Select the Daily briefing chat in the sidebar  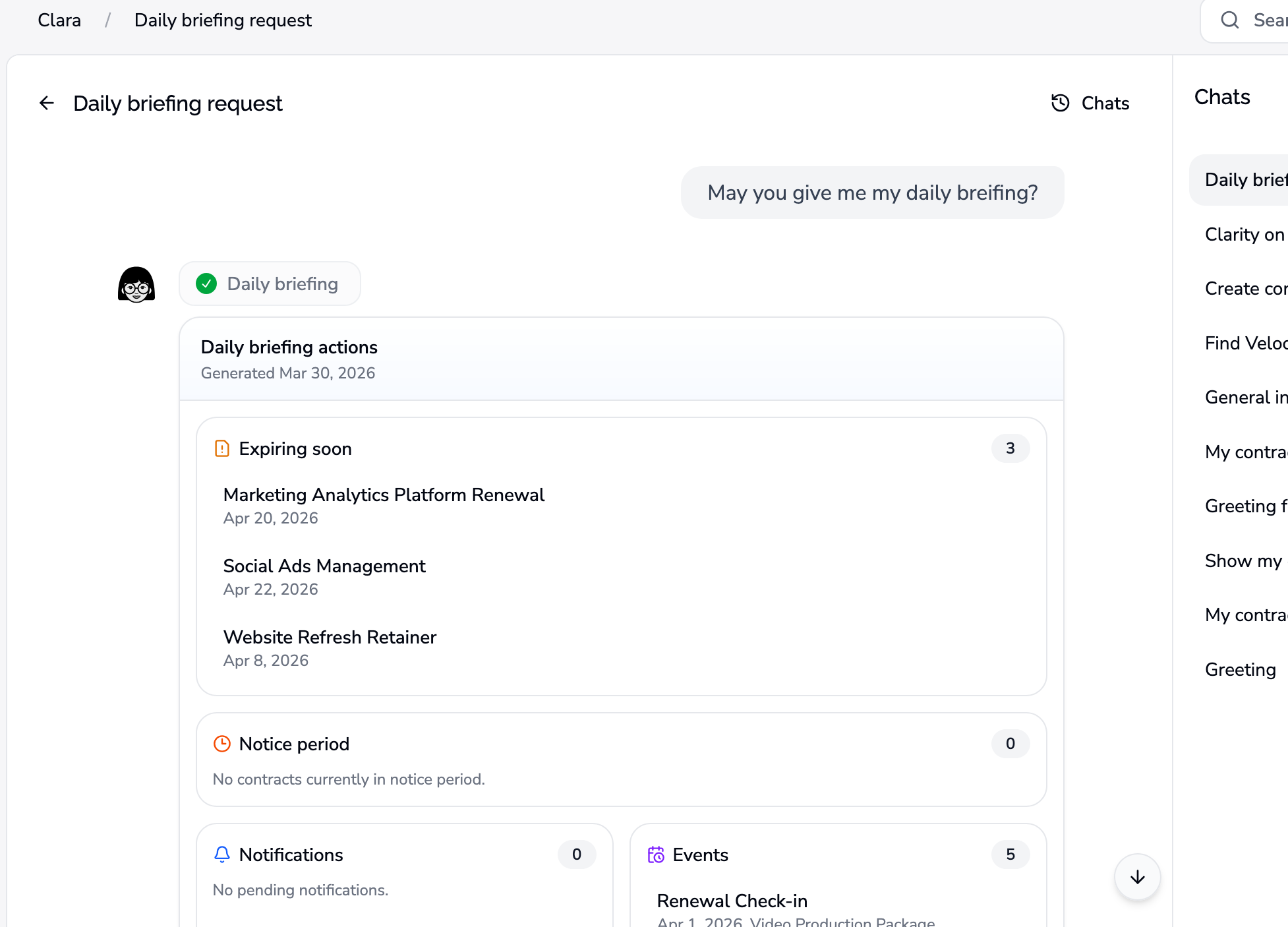point(1244,179)
